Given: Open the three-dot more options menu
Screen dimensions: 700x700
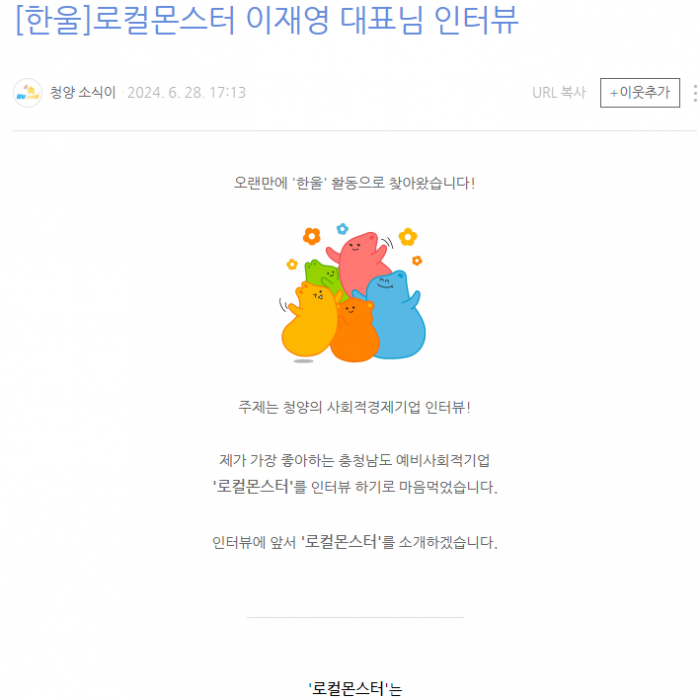Looking at the screenshot, I should click(x=695, y=93).
